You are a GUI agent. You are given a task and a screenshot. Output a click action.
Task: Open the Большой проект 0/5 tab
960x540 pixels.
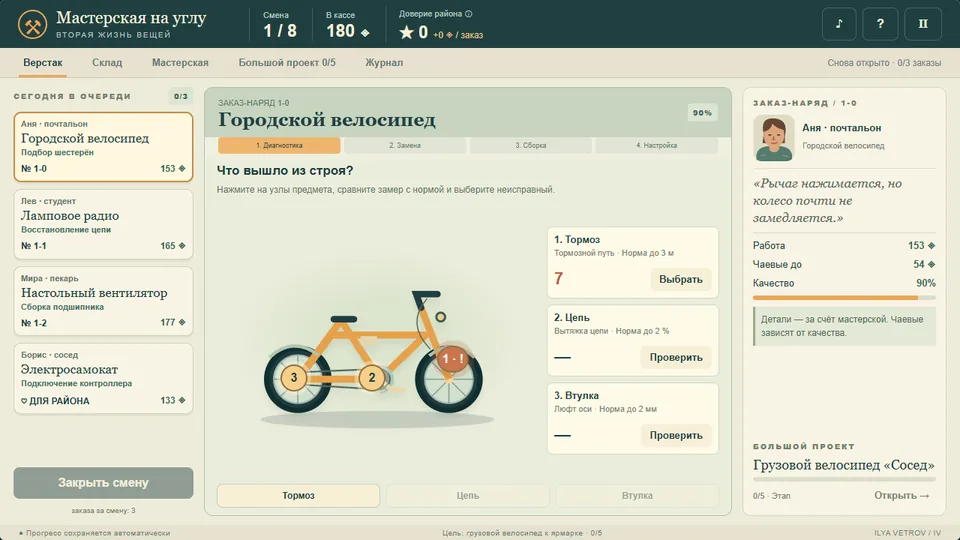[287, 62]
